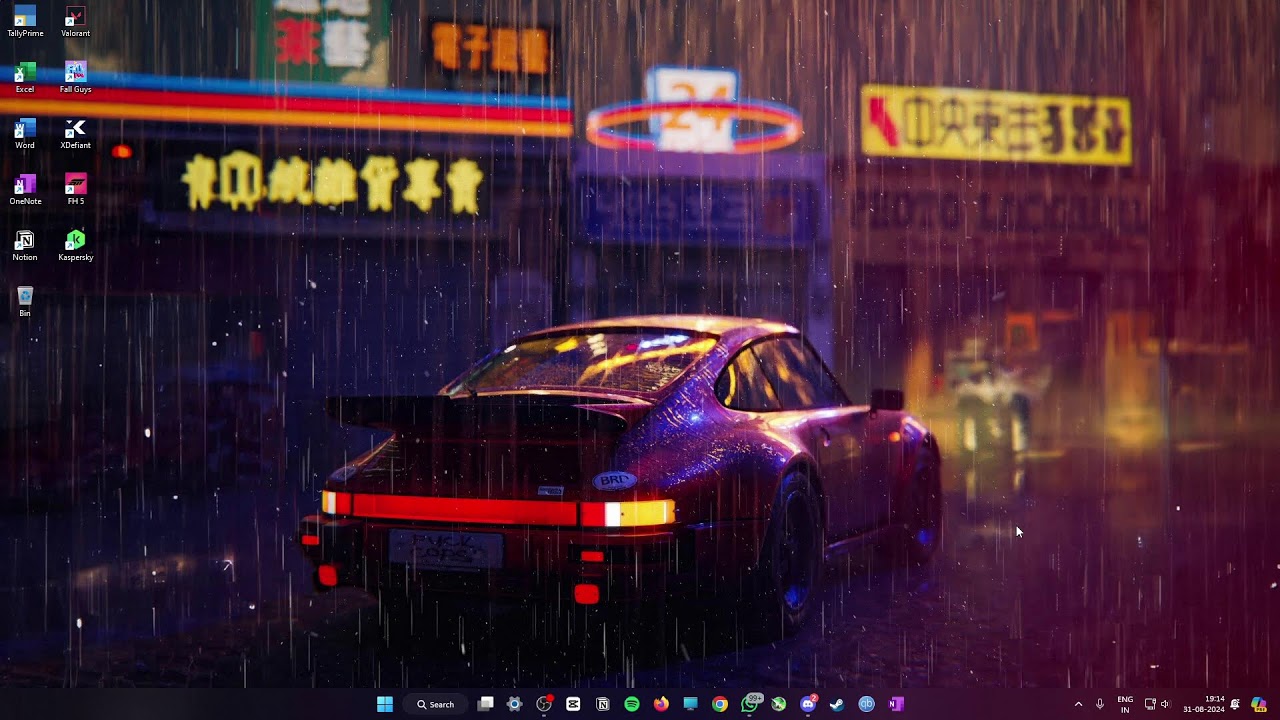Click the microphone tray icon
1280x720 pixels.
1100,704
